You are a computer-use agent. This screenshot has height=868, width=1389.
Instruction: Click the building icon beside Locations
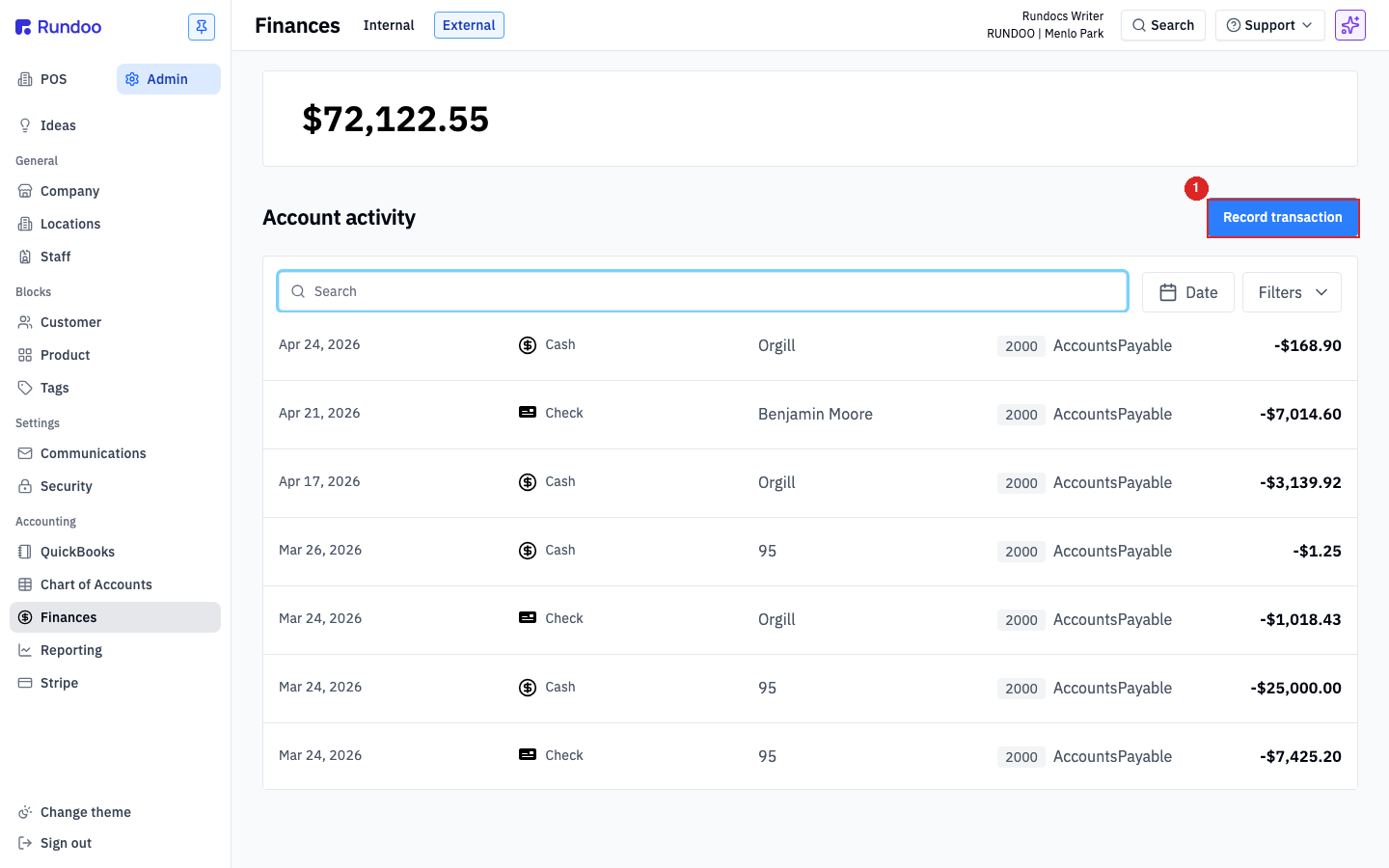coord(25,224)
